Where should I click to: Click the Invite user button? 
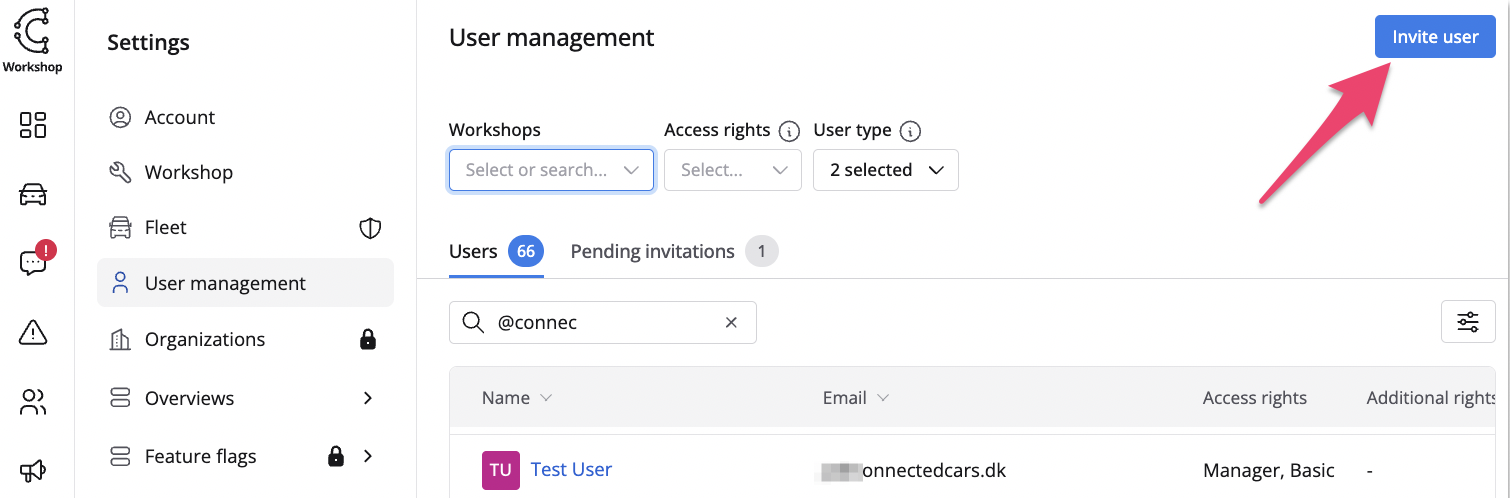(x=1434, y=37)
